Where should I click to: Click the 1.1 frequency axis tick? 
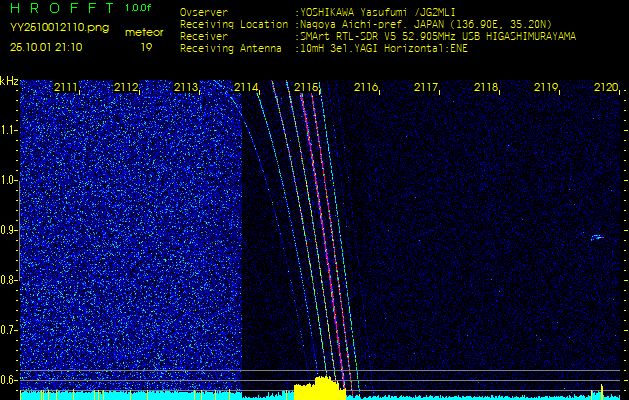pyautogui.click(x=9, y=130)
